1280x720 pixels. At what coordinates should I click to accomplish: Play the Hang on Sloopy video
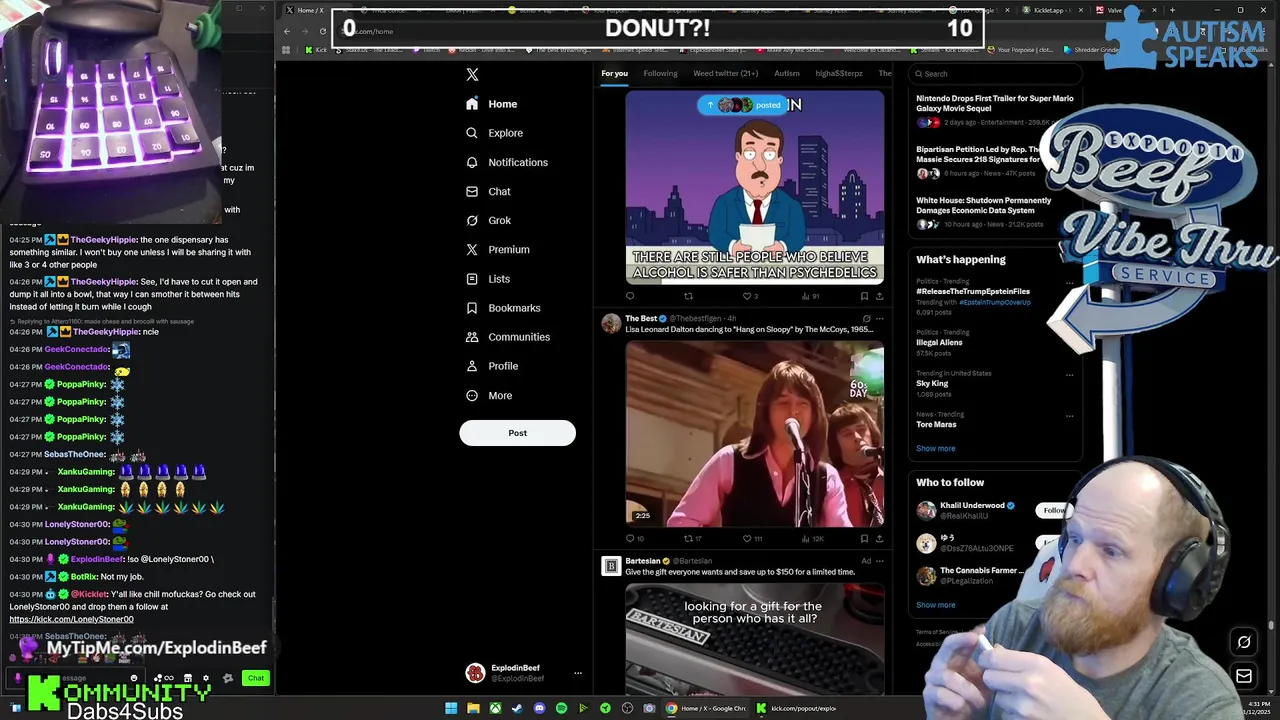tap(755, 434)
